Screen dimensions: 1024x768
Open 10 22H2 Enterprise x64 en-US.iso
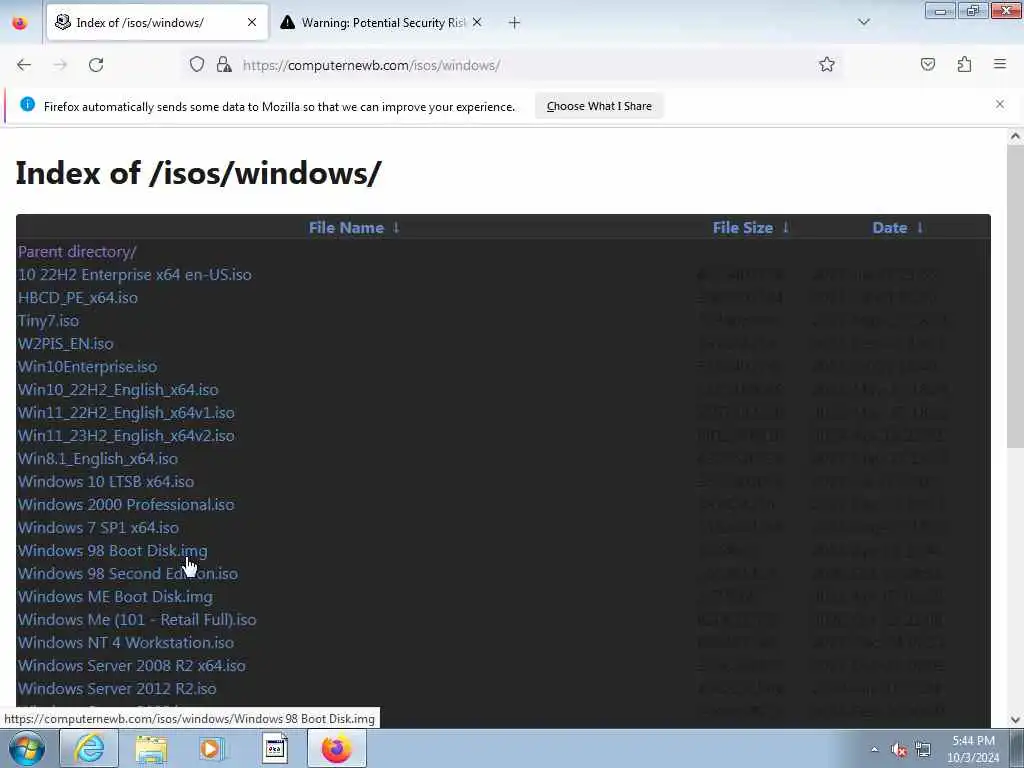[x=135, y=274]
